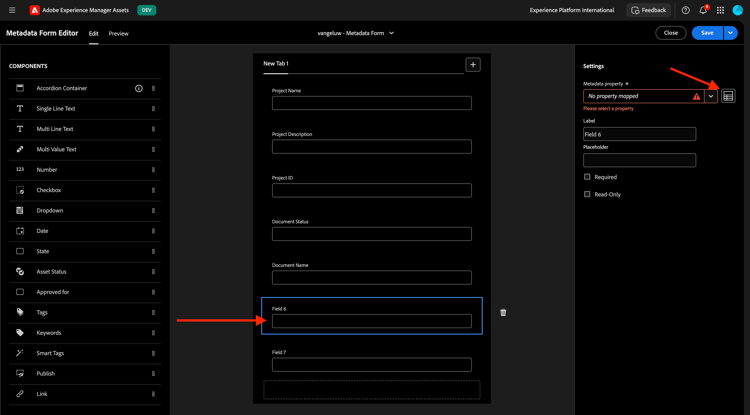Click the Keywords component label
The width and height of the screenshot is (750, 415).
[x=49, y=333]
